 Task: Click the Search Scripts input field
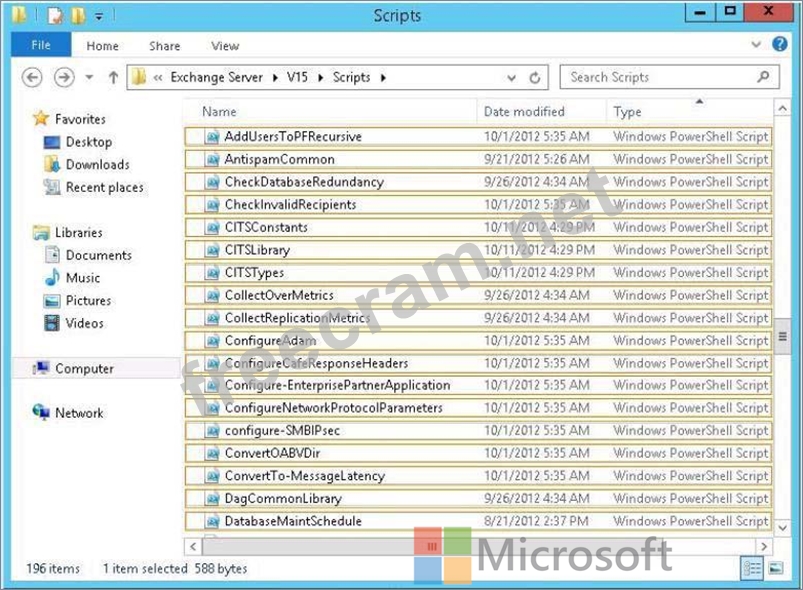[x=669, y=77]
